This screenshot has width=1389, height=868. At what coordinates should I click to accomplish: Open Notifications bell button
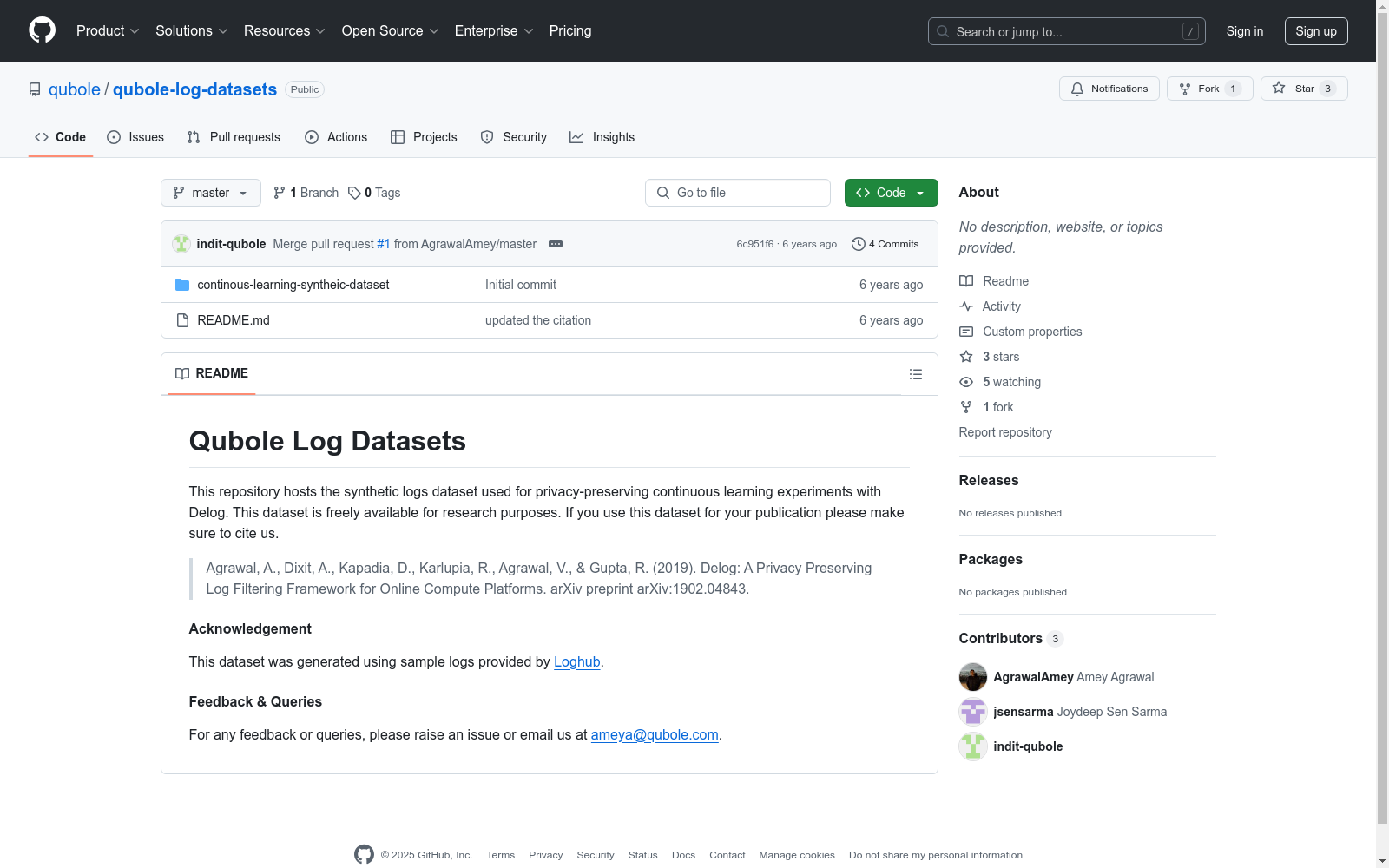pyautogui.click(x=1109, y=89)
